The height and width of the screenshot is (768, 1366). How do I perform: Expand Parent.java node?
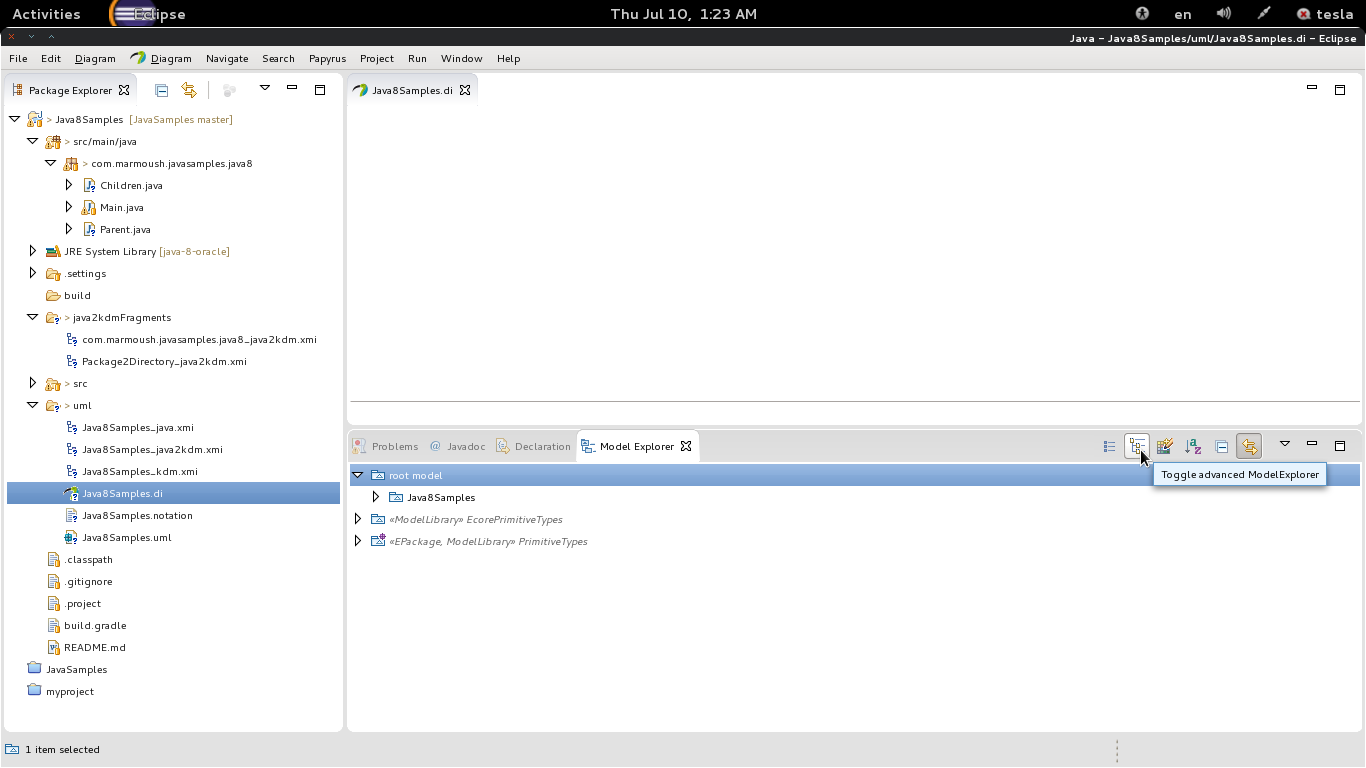(x=68, y=229)
